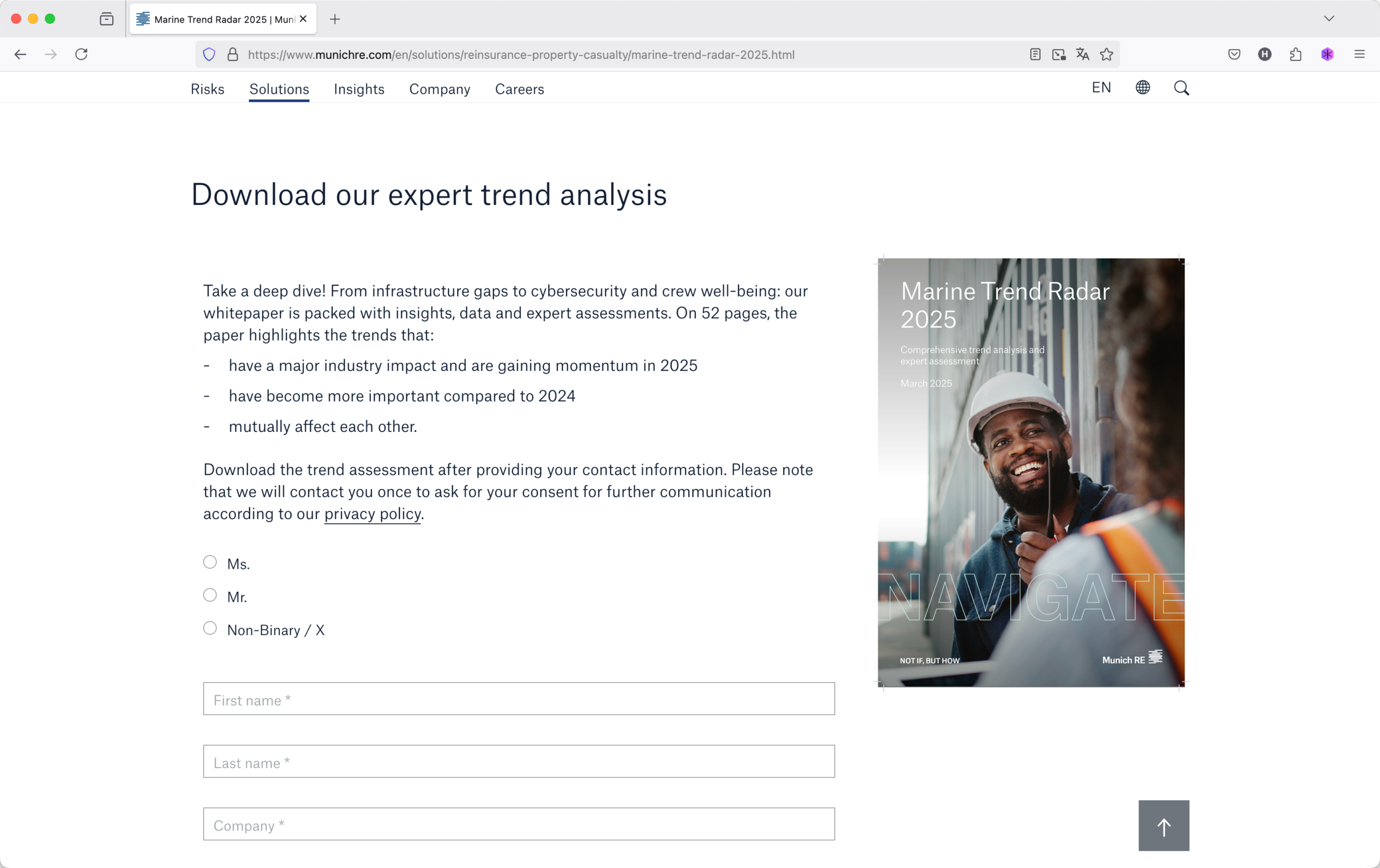Reload the page with refresh icon
1380x868 pixels.
(x=81, y=54)
